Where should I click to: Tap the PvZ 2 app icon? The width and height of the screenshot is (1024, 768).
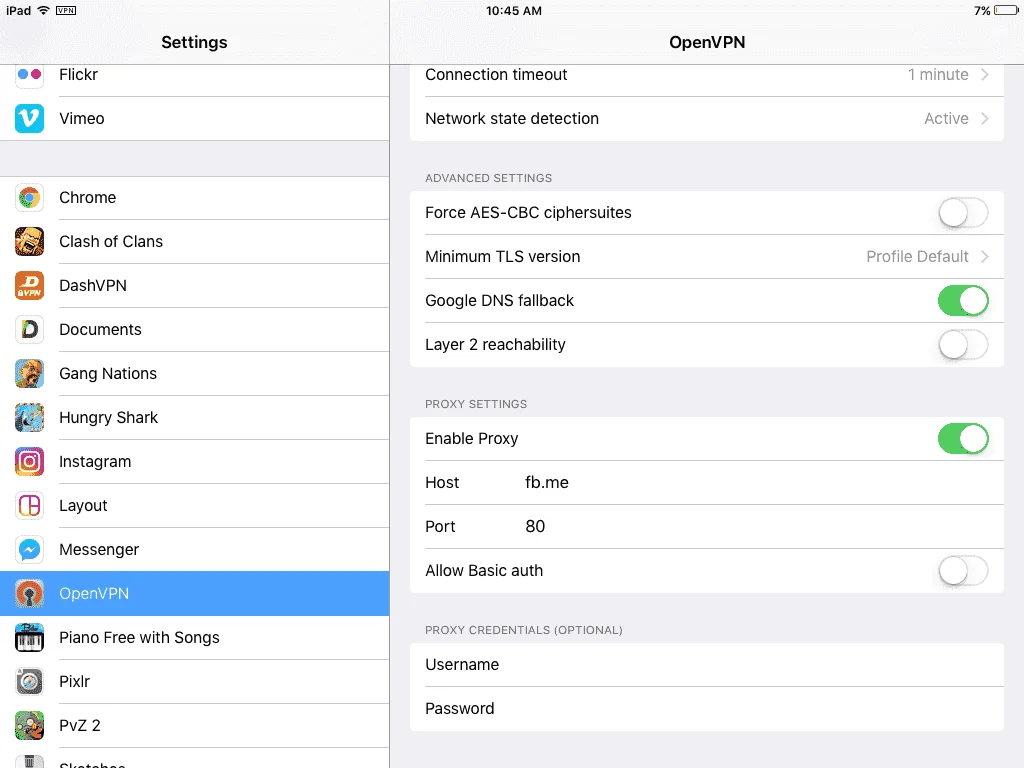pyautogui.click(x=29, y=726)
